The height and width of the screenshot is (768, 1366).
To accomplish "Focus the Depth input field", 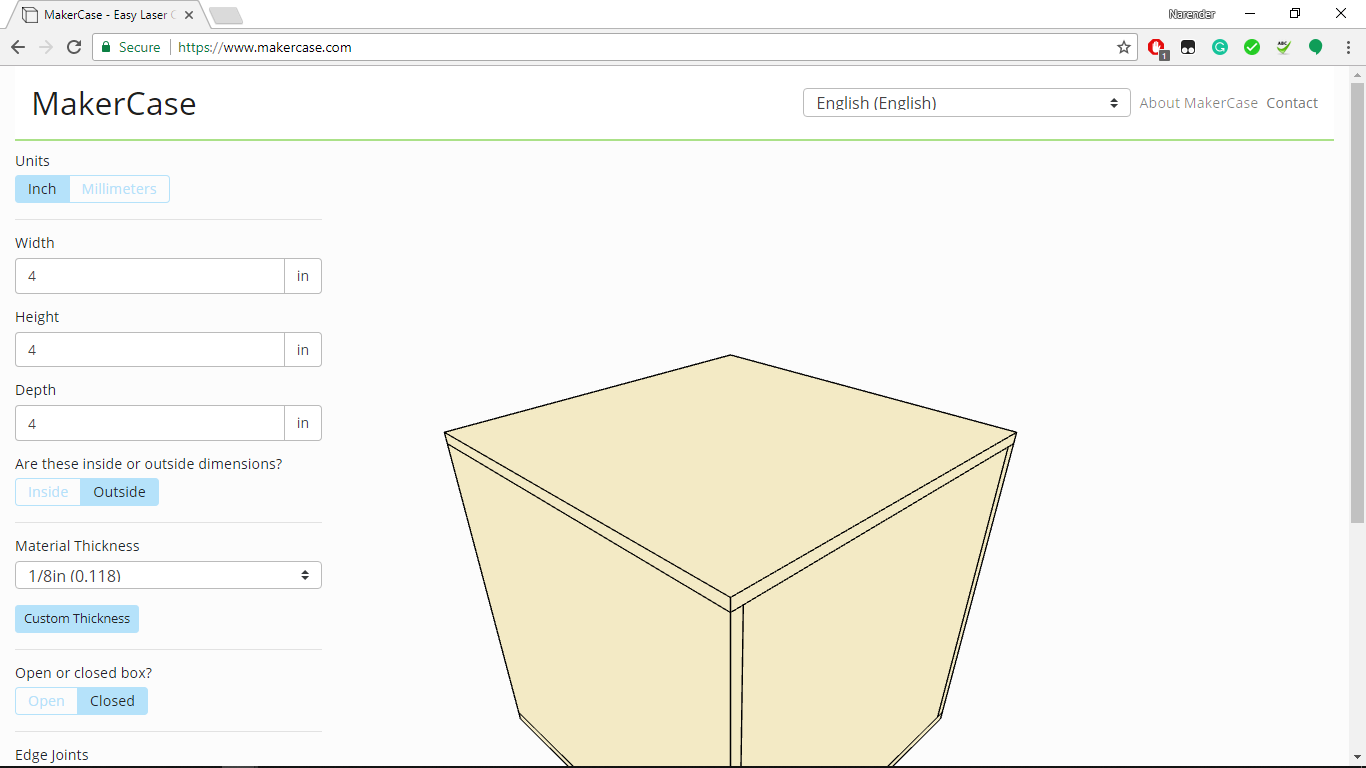I will click(x=150, y=423).
